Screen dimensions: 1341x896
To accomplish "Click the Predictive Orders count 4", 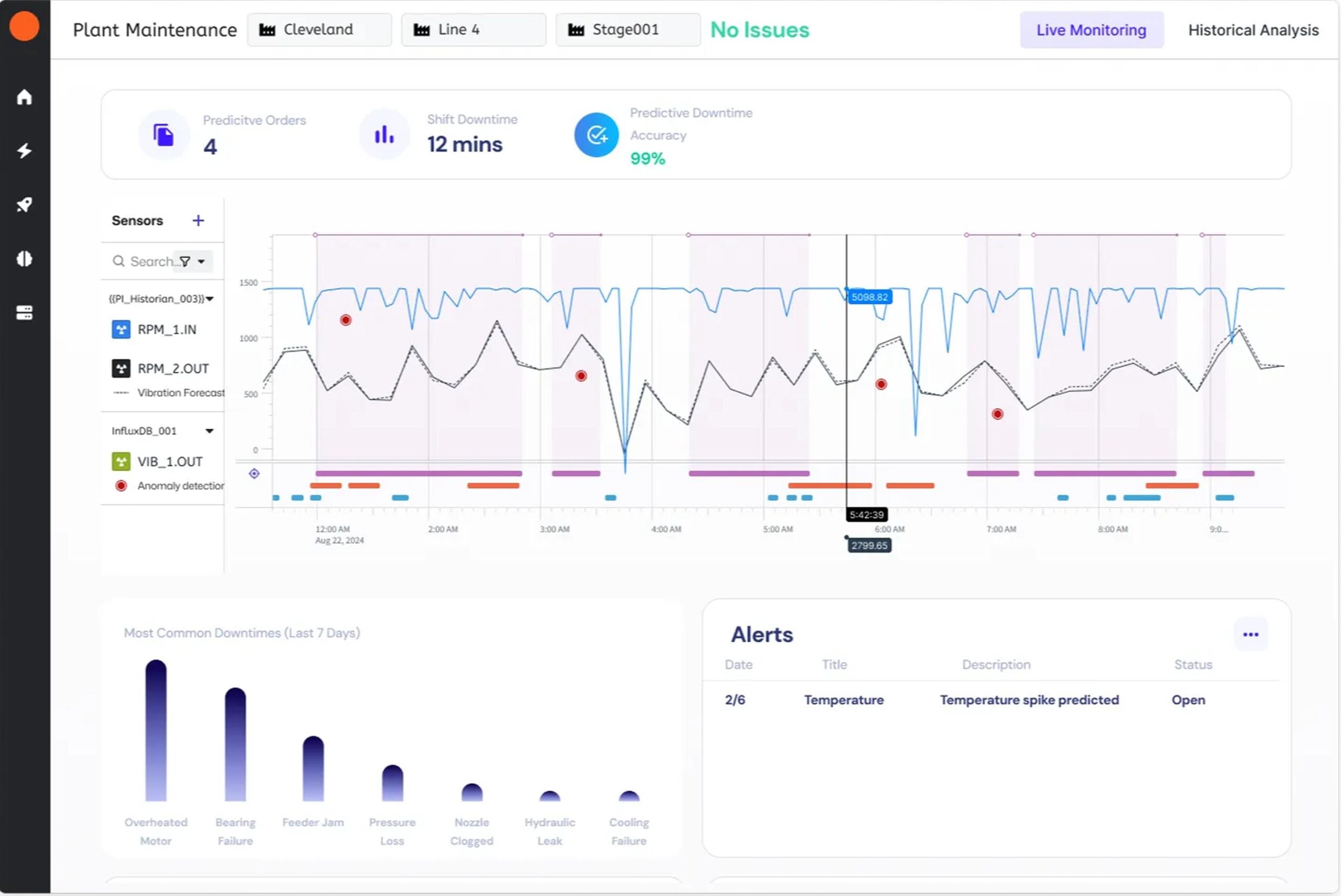I will (211, 147).
